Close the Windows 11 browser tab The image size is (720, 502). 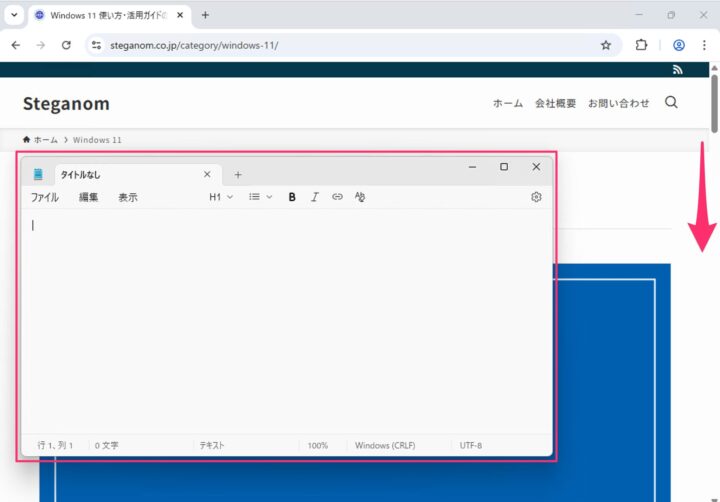click(180, 15)
